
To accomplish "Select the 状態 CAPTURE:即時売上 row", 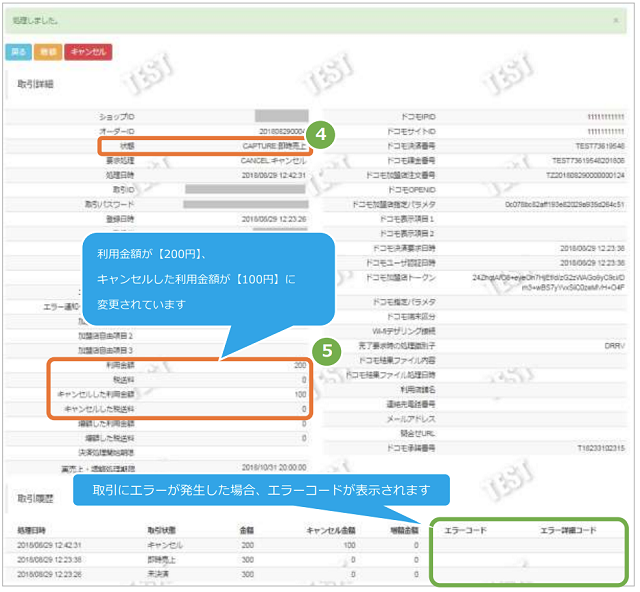I will (x=204, y=145).
